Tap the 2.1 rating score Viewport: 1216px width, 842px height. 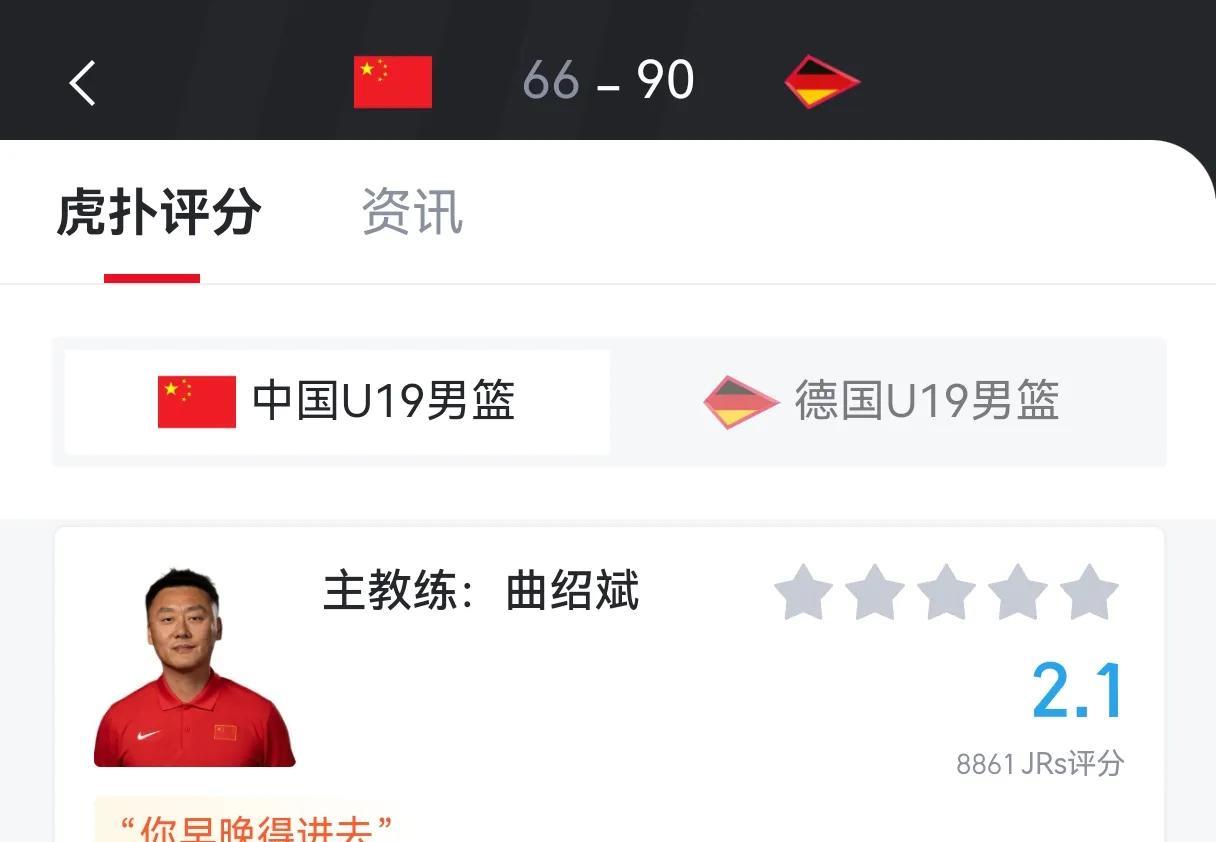1078,690
